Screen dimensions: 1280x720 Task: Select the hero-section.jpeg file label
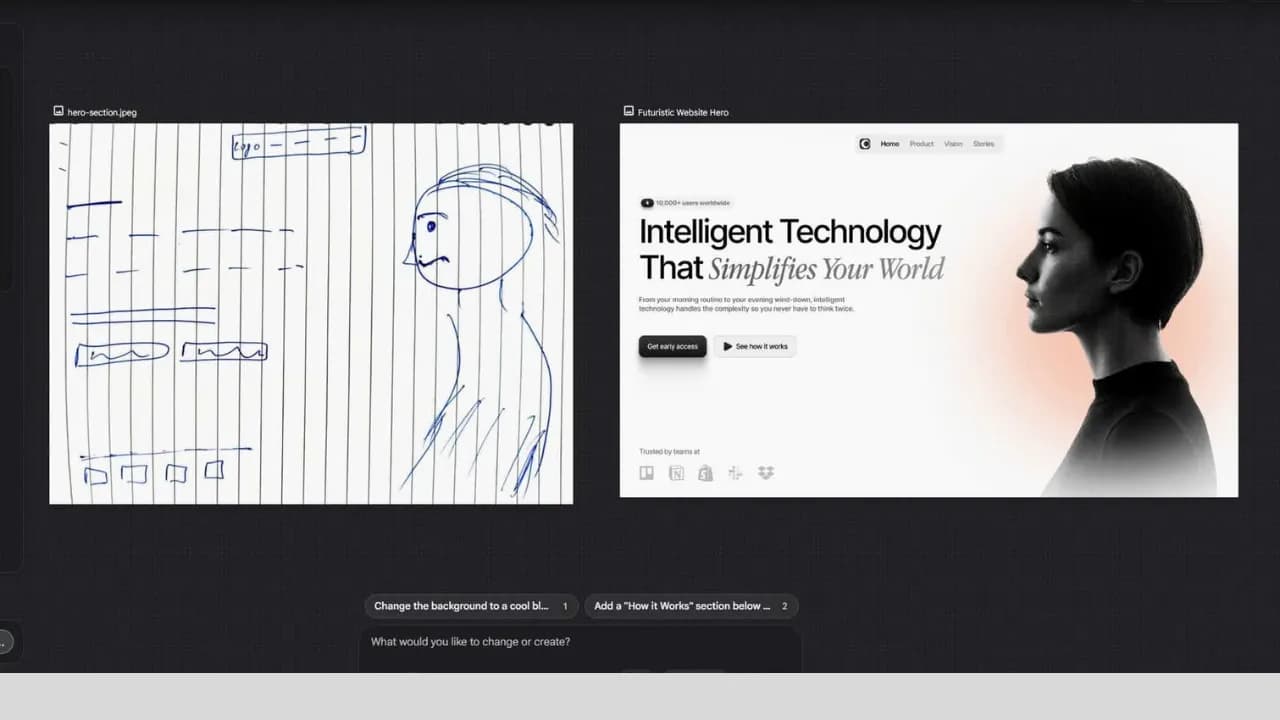[x=102, y=112]
